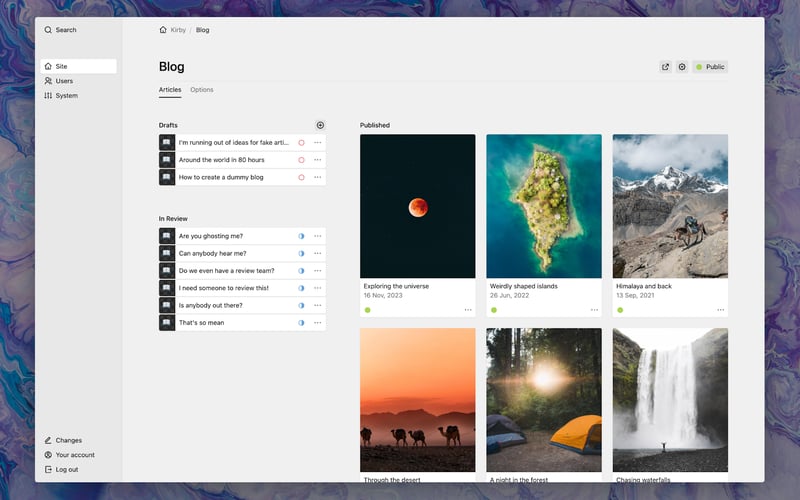Click the Search magnifier icon
This screenshot has height=500, width=800.
[x=48, y=30]
